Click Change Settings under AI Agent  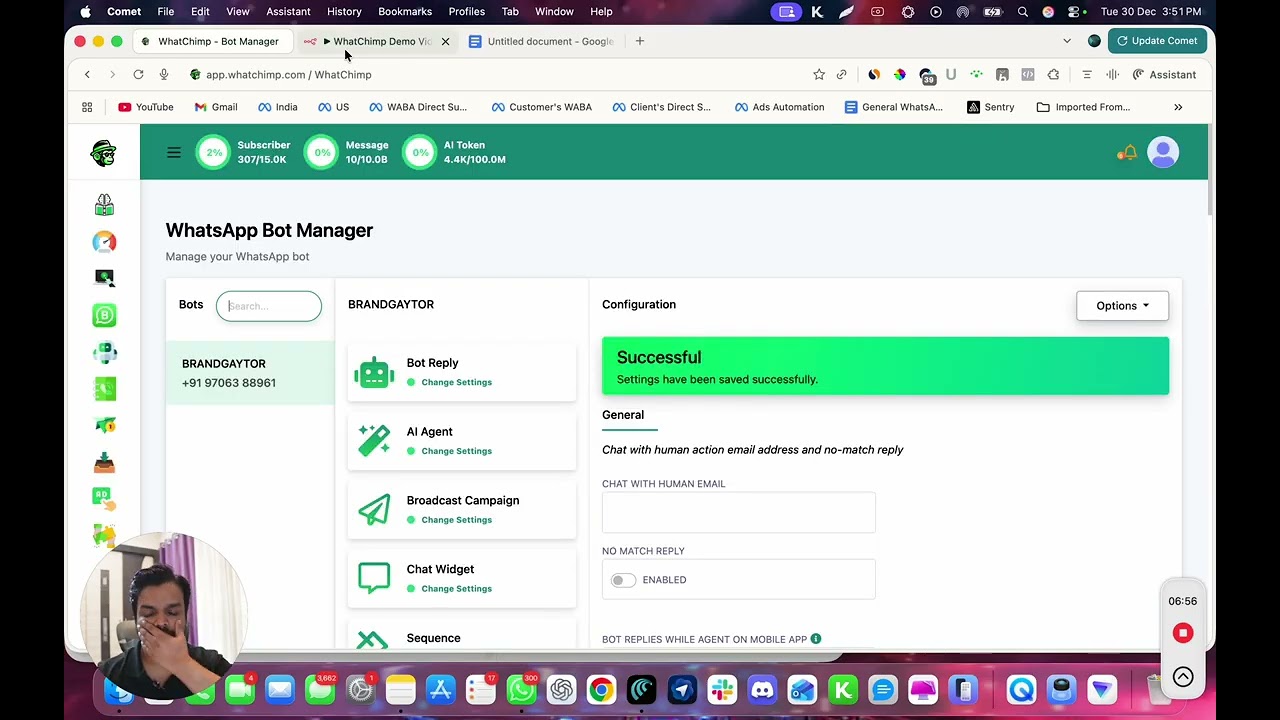456,451
